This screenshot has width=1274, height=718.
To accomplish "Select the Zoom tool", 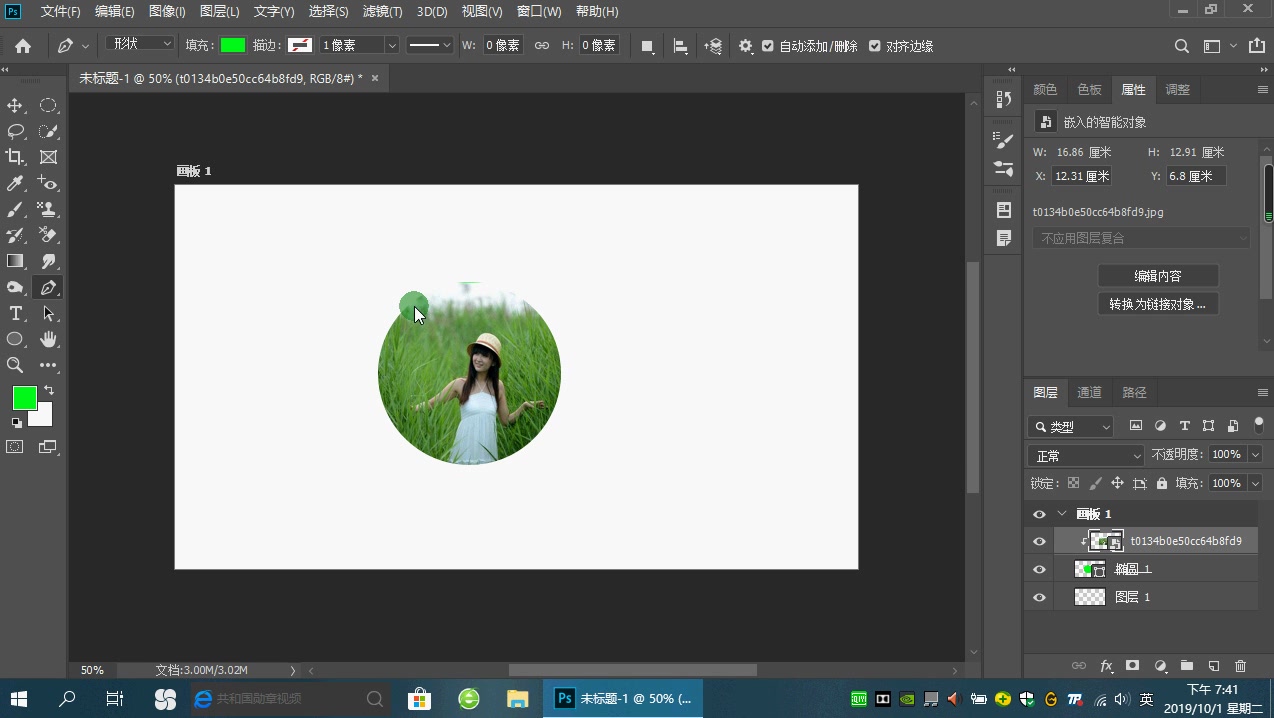I will (x=15, y=365).
